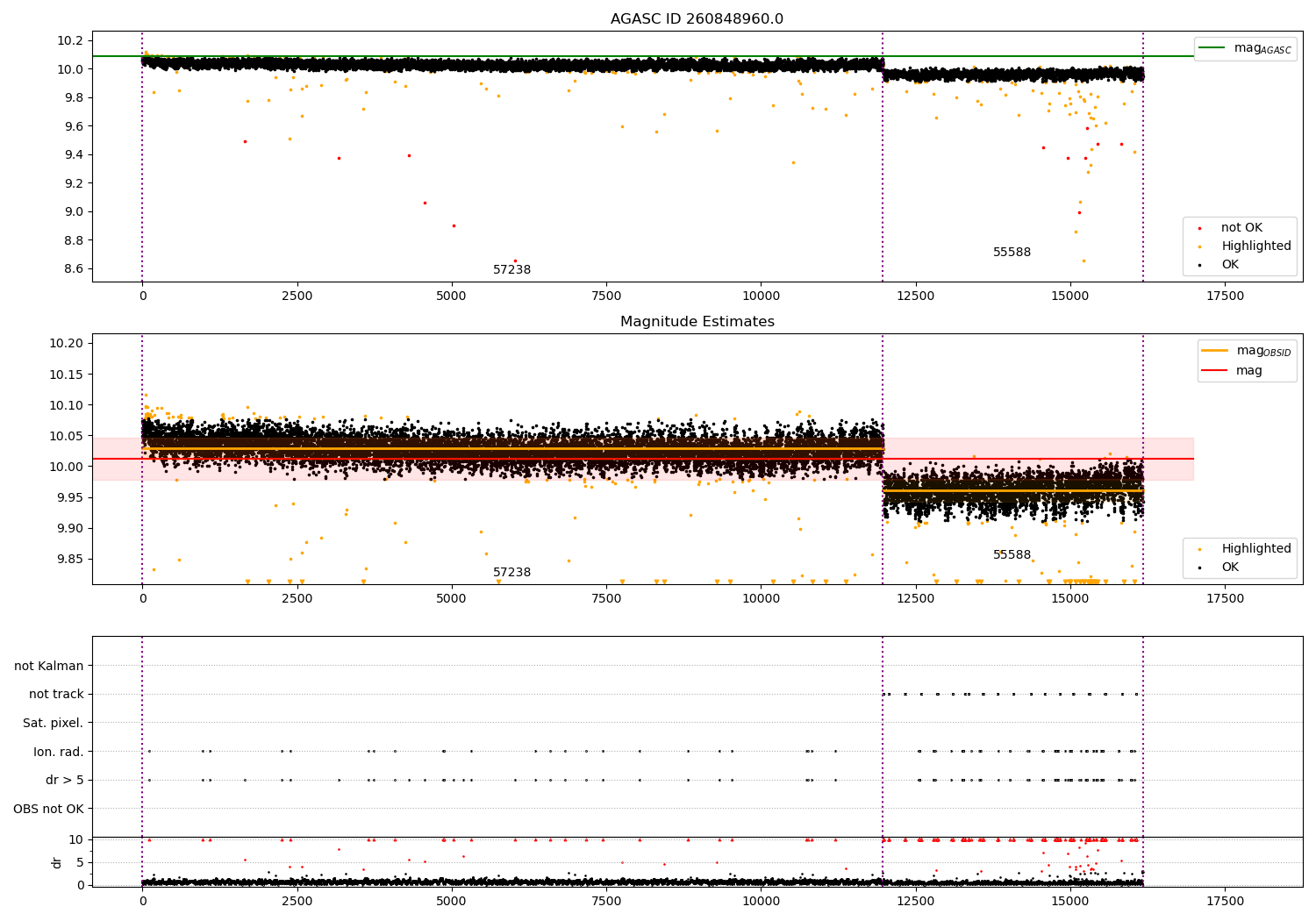Select black "OK" entry in AGASC ID plot legend
Viewport: 1316px width, 921px height.
click(x=1219, y=264)
